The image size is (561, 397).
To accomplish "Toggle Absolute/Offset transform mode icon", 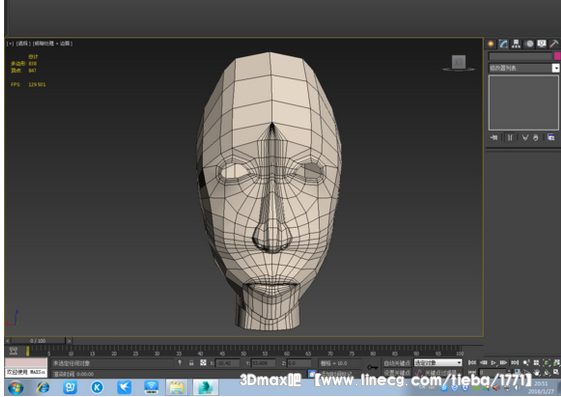I will tap(203, 363).
